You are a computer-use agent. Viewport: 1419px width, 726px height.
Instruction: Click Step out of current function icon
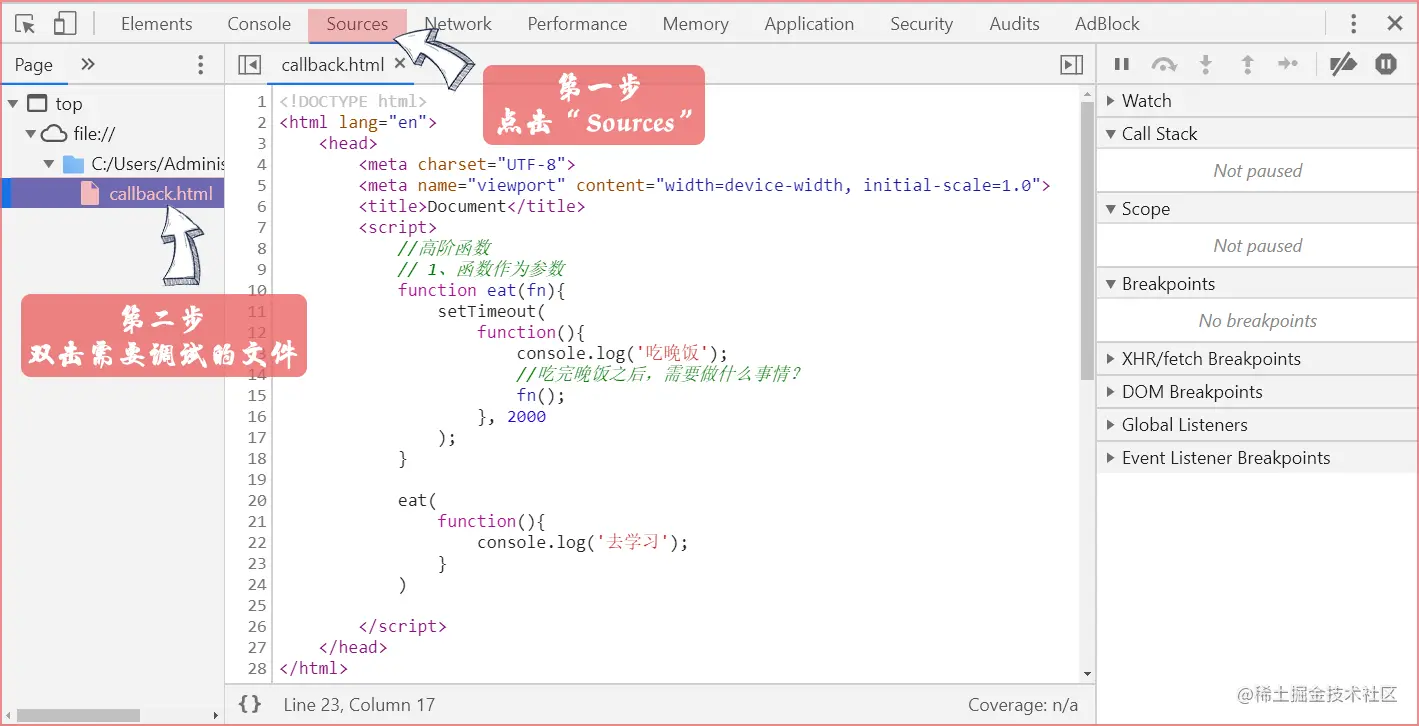1247,65
